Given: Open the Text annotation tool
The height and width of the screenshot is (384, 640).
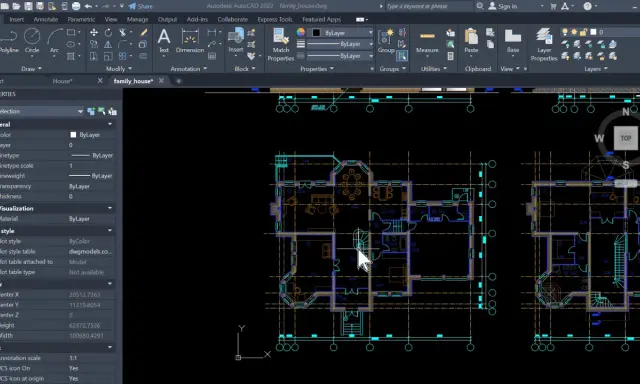Looking at the screenshot, I should coord(164,41).
